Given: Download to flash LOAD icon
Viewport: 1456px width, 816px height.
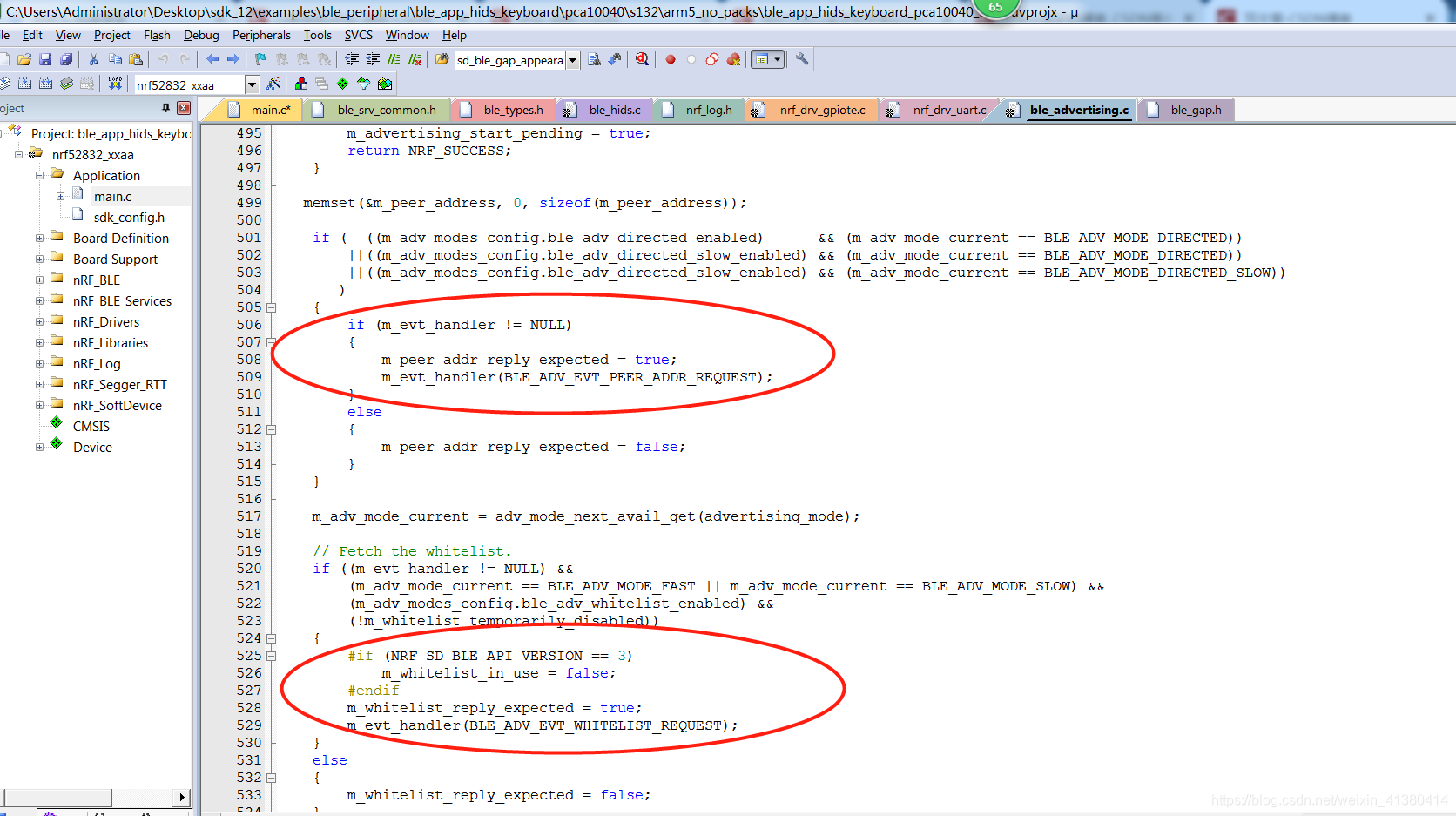Looking at the screenshot, I should coord(115,84).
